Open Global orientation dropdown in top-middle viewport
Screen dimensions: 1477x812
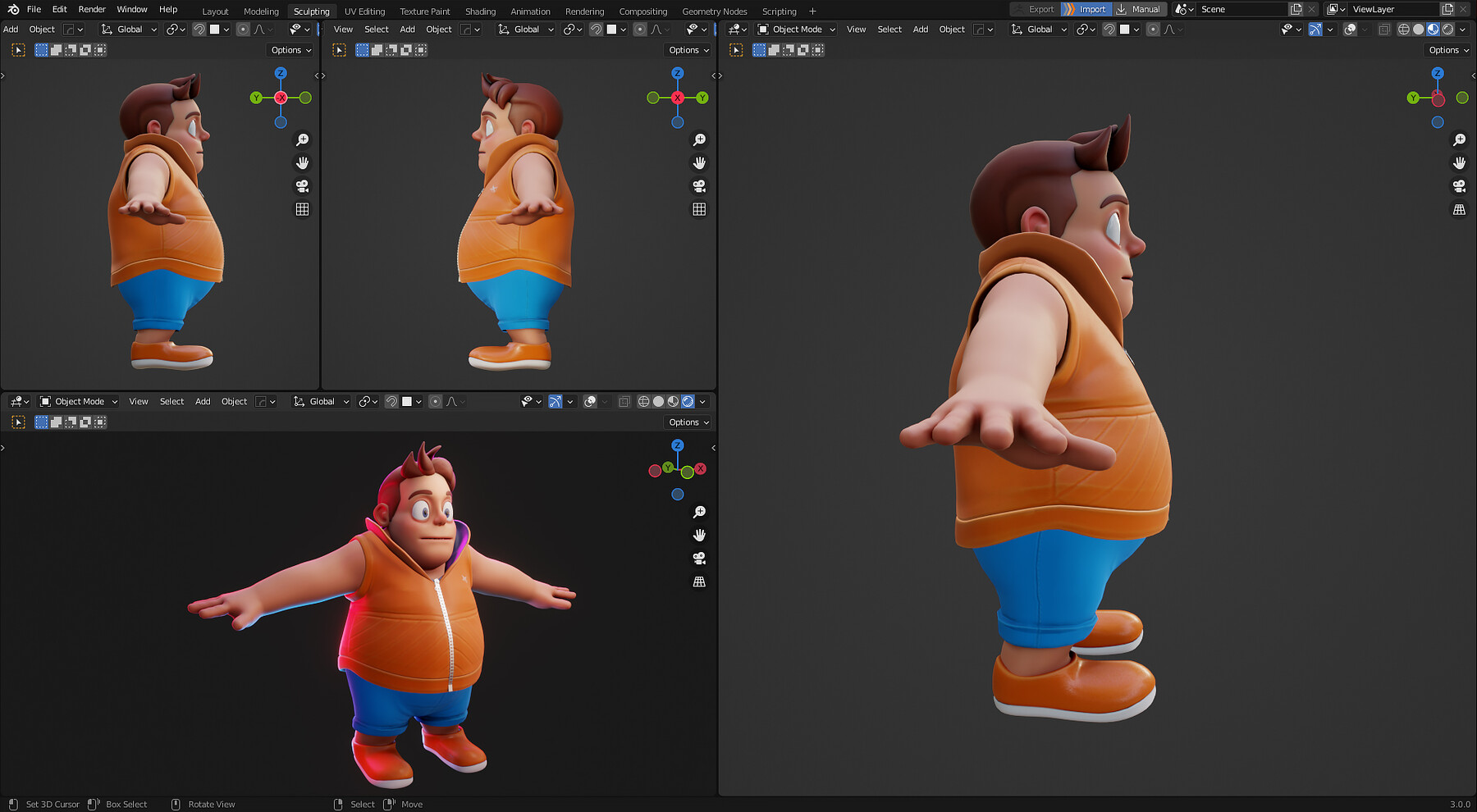pyautogui.click(x=526, y=30)
